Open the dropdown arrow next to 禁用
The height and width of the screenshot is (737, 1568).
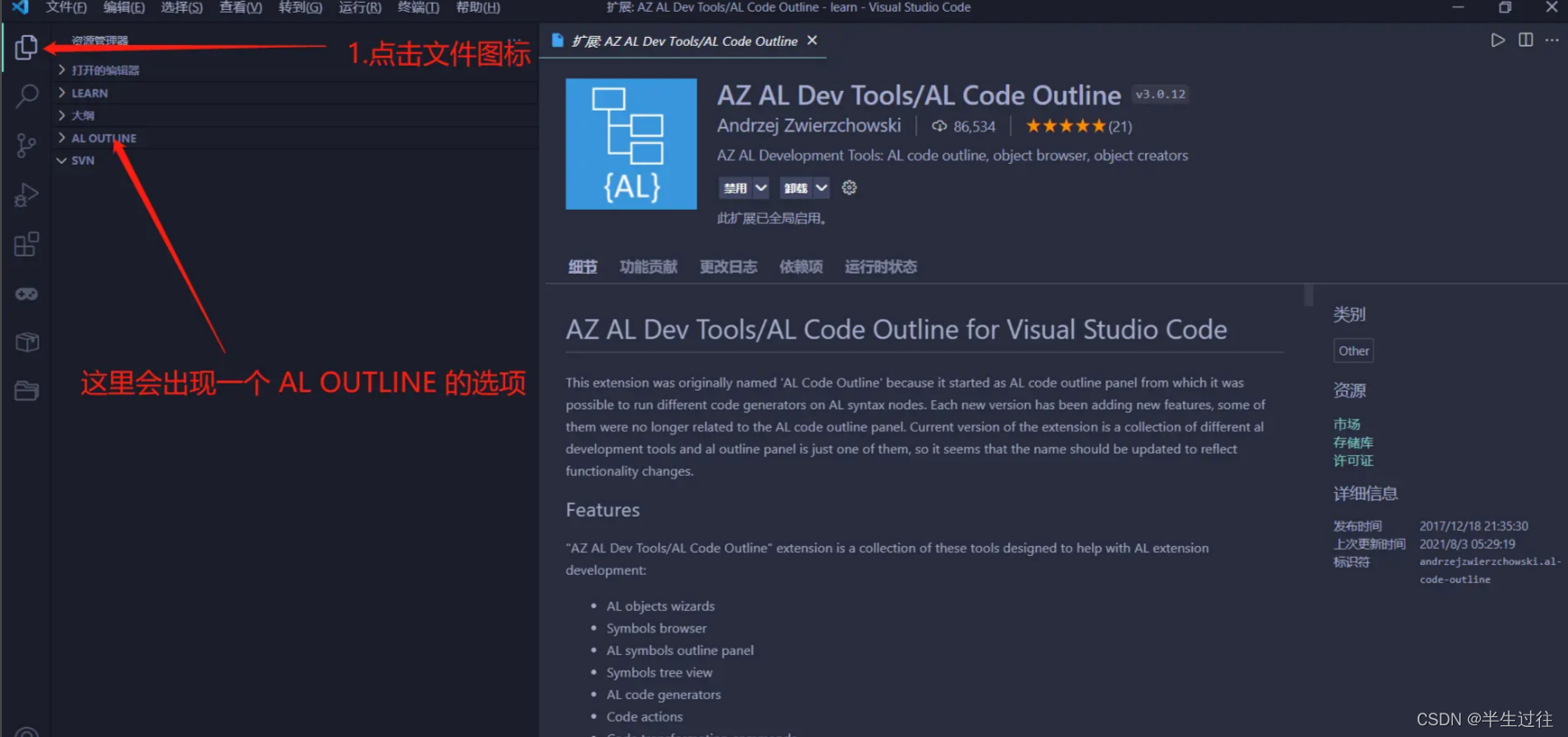pyautogui.click(x=761, y=187)
